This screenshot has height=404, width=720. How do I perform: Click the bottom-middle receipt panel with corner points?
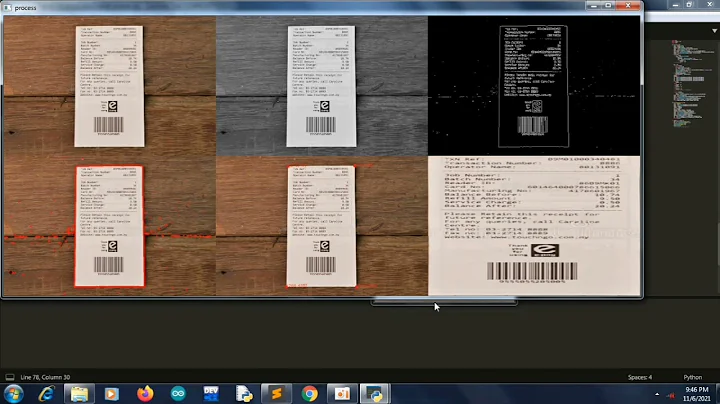pos(321,226)
